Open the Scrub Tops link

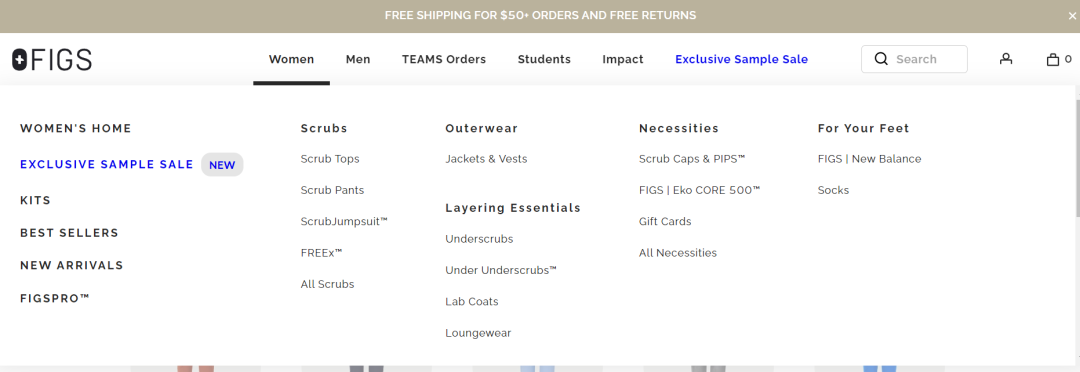pos(330,158)
